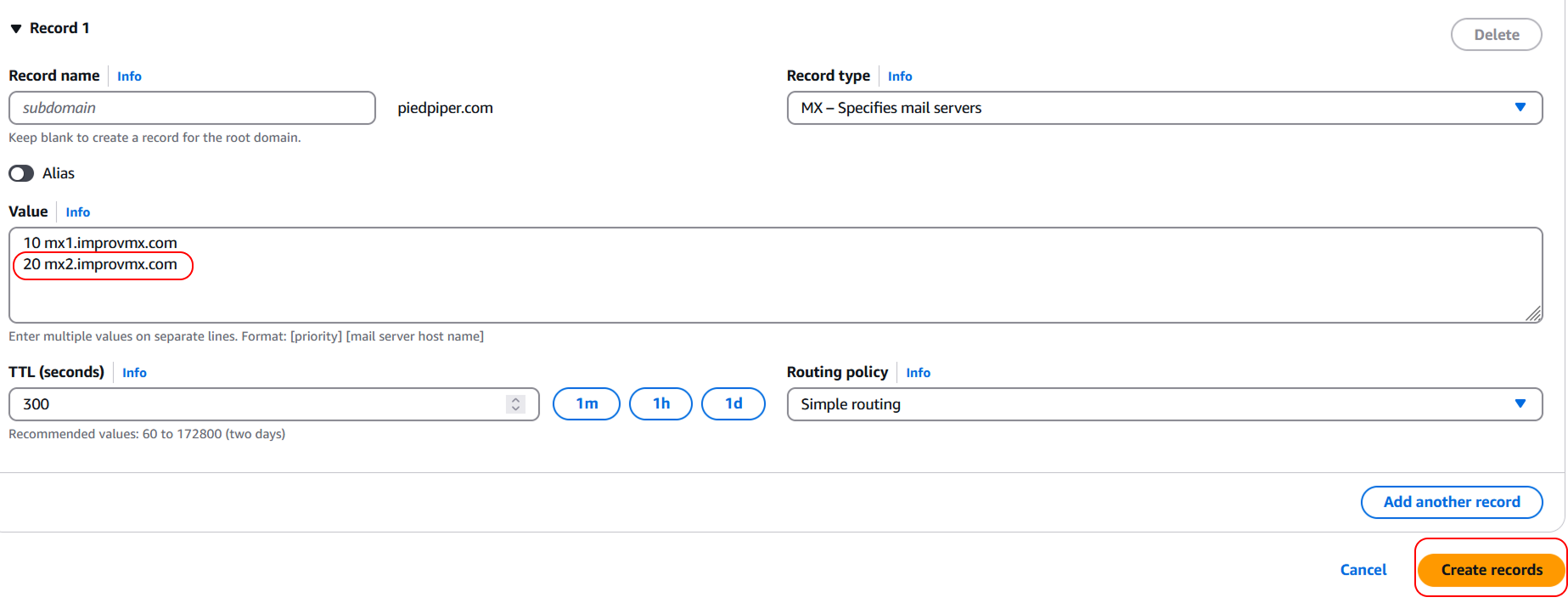
Task: Expand the Simple routing policy dropdown
Action: tap(1164, 404)
